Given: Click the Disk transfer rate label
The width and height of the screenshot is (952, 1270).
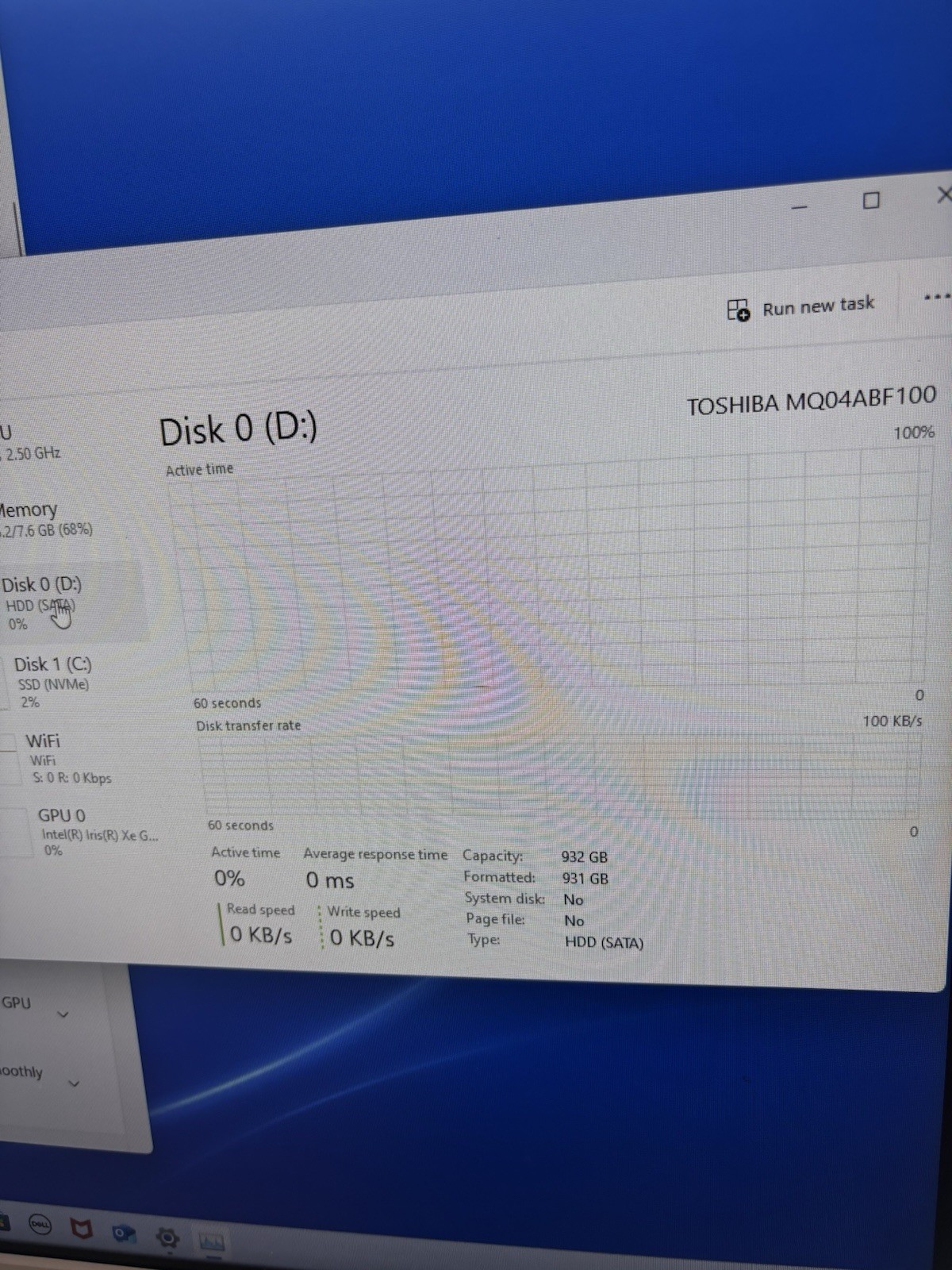Looking at the screenshot, I should [248, 725].
